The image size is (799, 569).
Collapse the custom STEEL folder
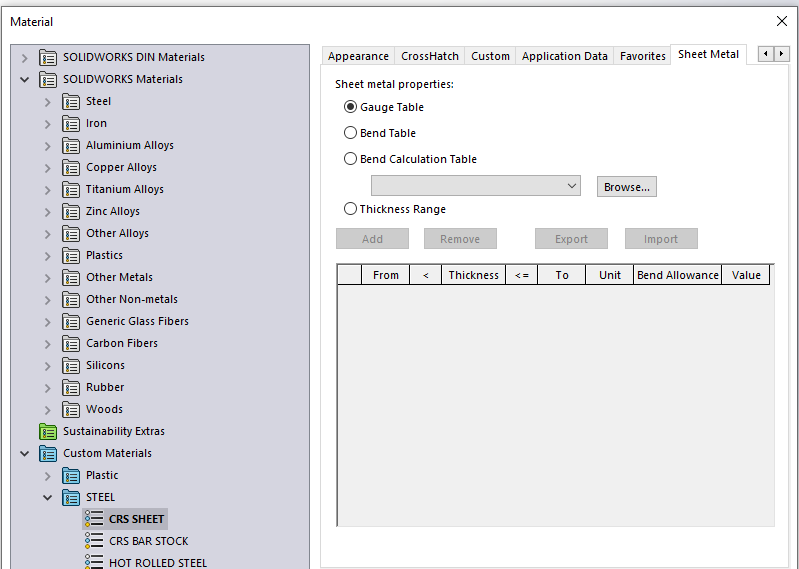click(47, 497)
